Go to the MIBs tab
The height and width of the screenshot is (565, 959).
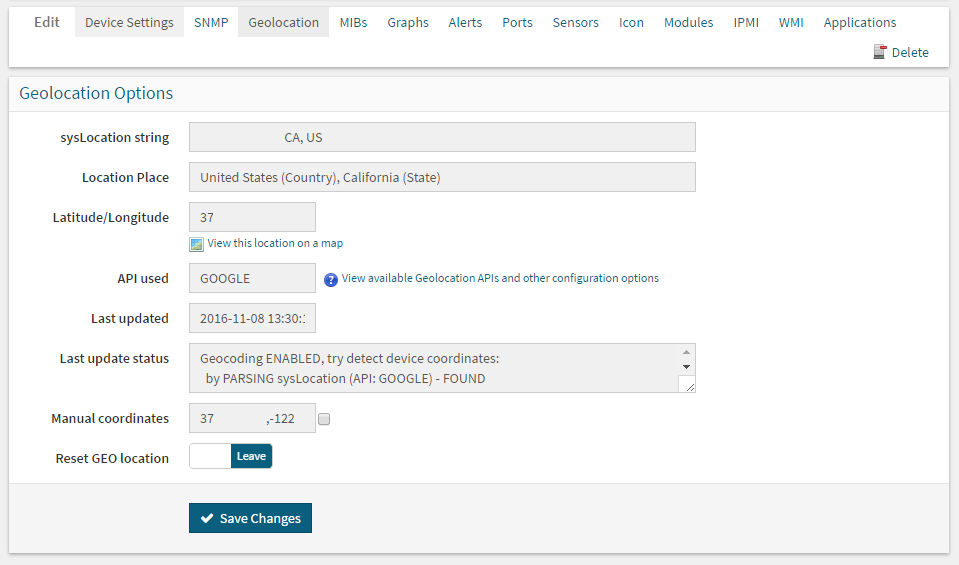[353, 22]
